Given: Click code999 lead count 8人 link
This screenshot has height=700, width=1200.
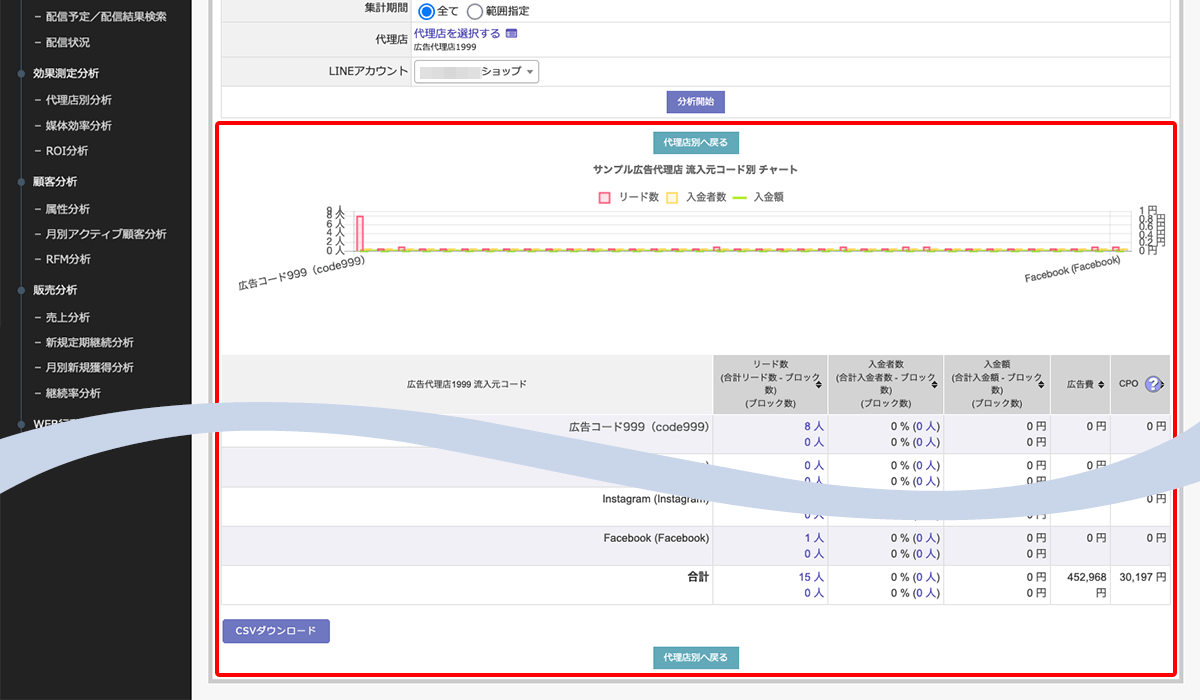Looking at the screenshot, I should pyautogui.click(x=813, y=426).
